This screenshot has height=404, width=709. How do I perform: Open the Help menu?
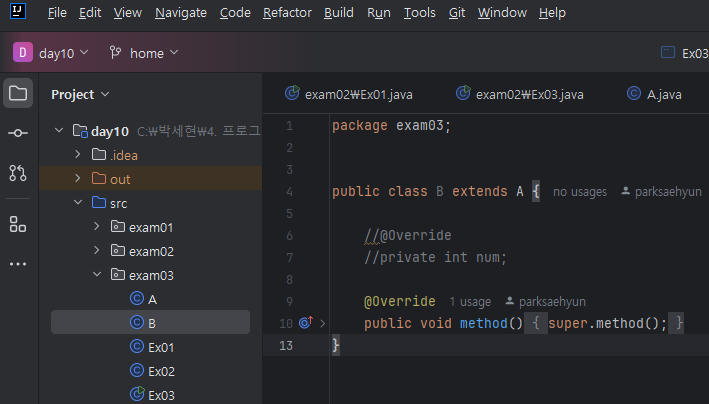tap(552, 13)
